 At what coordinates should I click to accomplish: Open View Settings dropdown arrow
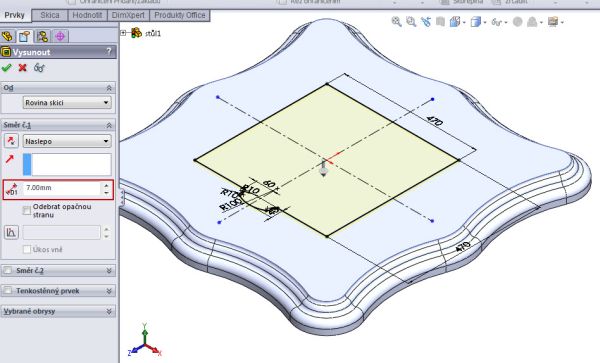coord(562,23)
